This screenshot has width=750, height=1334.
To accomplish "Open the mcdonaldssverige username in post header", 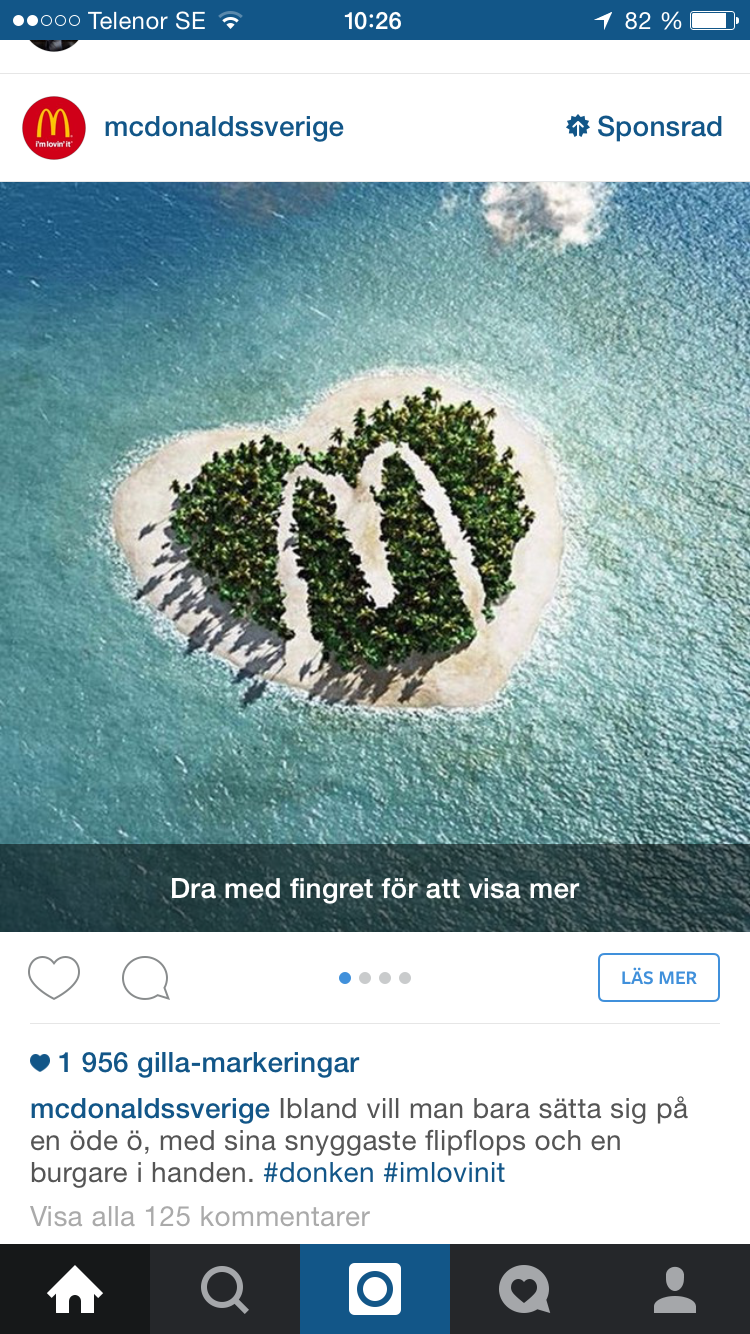I will [224, 127].
